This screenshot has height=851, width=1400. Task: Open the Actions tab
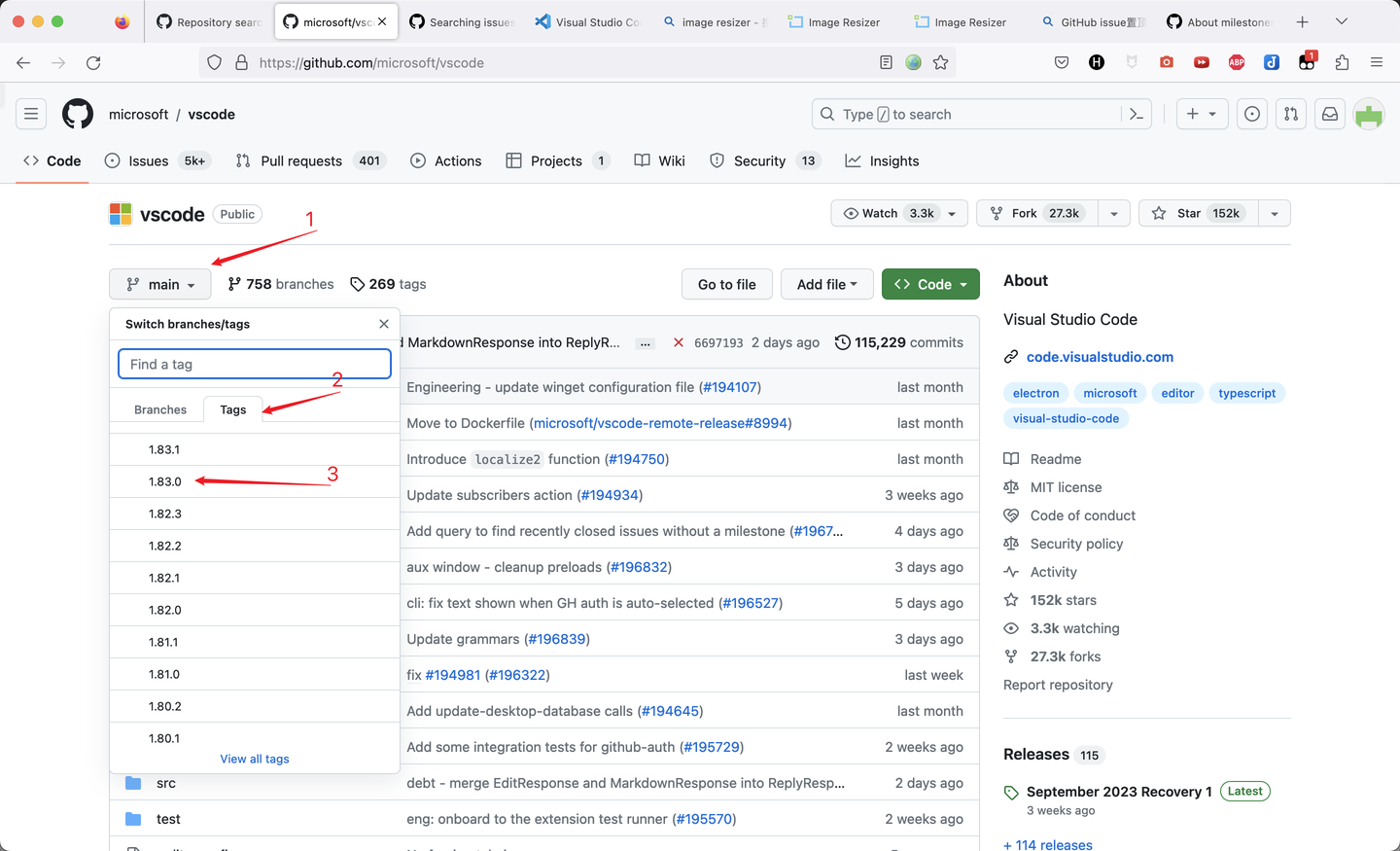pyautogui.click(x=446, y=160)
